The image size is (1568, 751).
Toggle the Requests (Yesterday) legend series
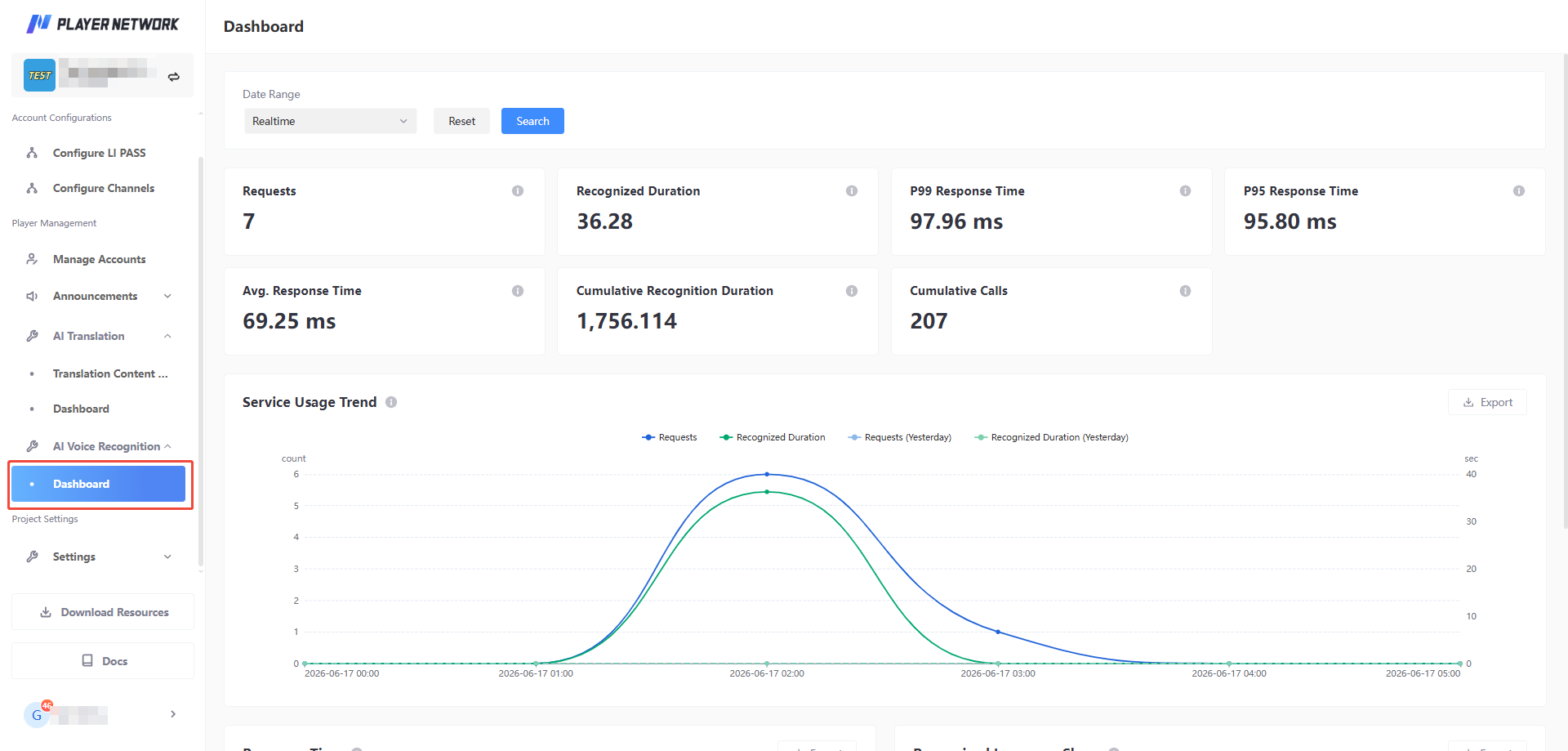[x=900, y=437]
